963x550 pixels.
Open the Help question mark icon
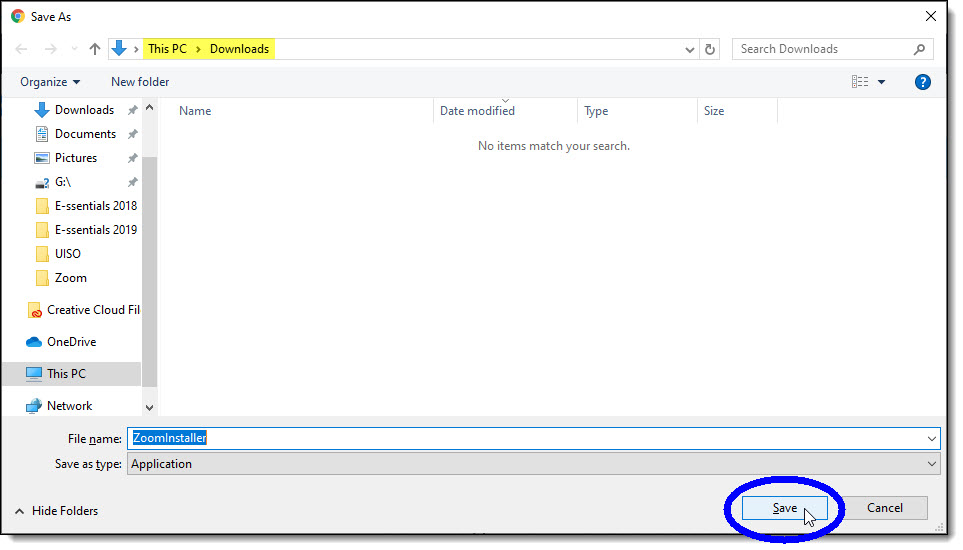pyautogui.click(x=922, y=82)
